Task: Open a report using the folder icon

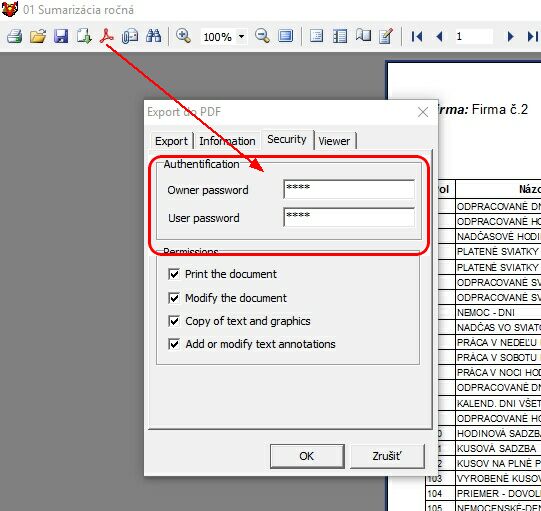Action: [x=38, y=36]
